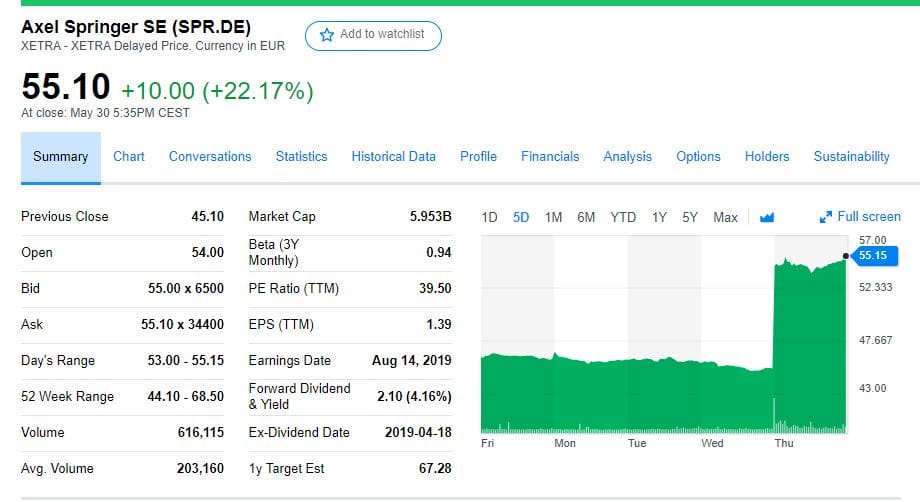920x502 pixels.
Task: Select the 1M chart range
Action: (553, 218)
